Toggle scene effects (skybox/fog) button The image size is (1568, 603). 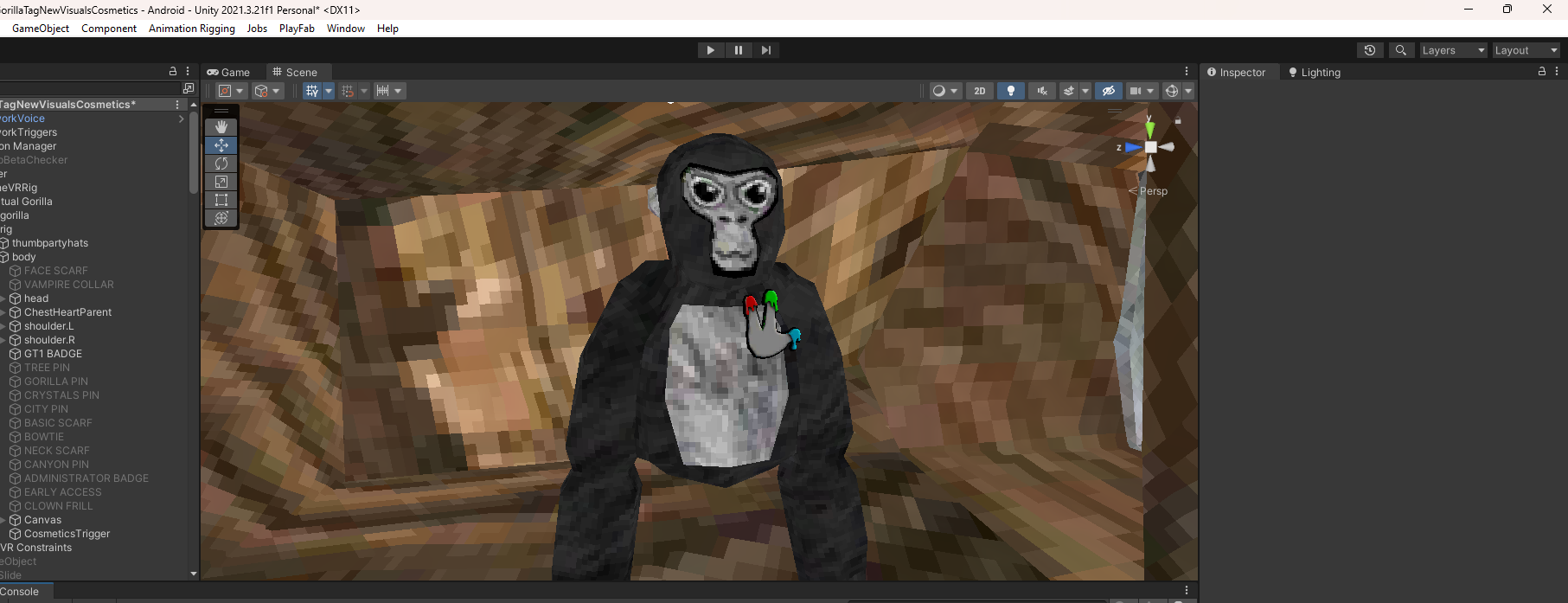(x=1070, y=91)
